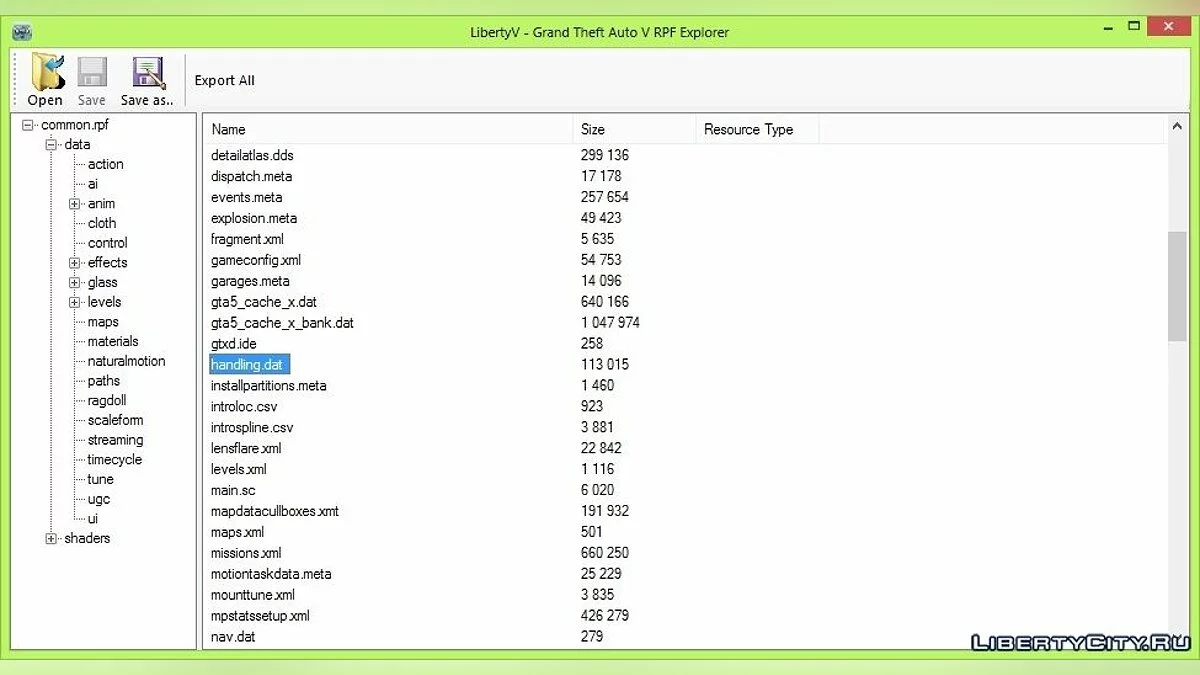1200x675 pixels.
Task: Expand the shaders folder node
Action: pyautogui.click(x=51, y=539)
